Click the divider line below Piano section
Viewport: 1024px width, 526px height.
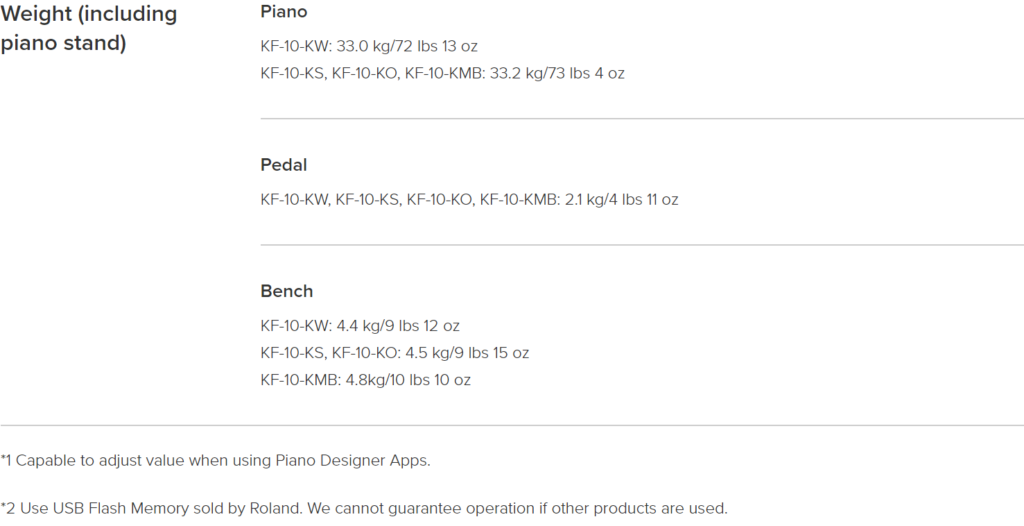tap(642, 119)
